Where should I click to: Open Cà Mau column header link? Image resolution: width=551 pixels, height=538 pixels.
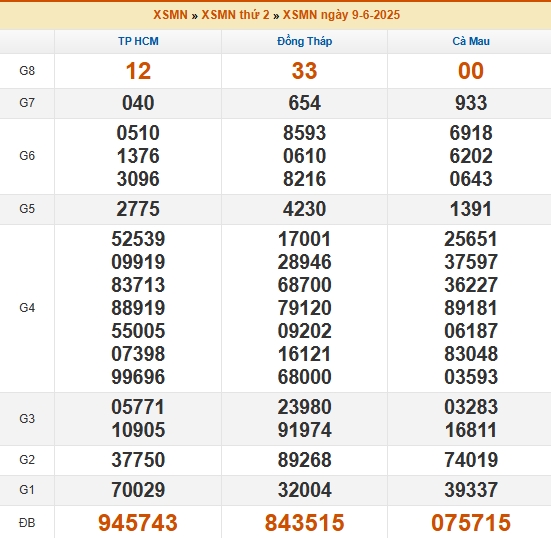[x=471, y=41]
